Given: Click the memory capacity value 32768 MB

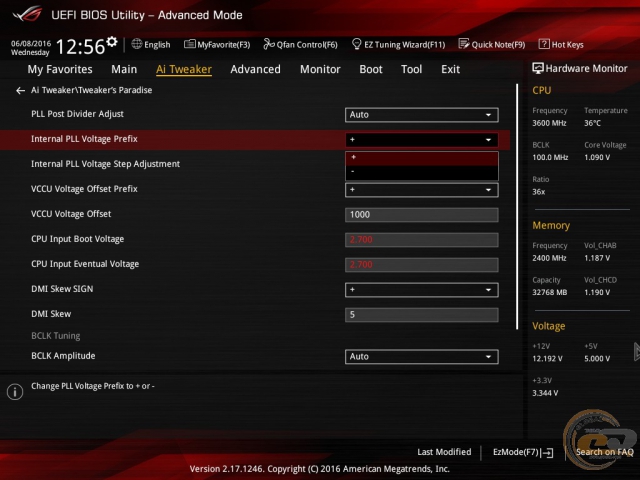Looking at the screenshot, I should pyautogui.click(x=550, y=293).
